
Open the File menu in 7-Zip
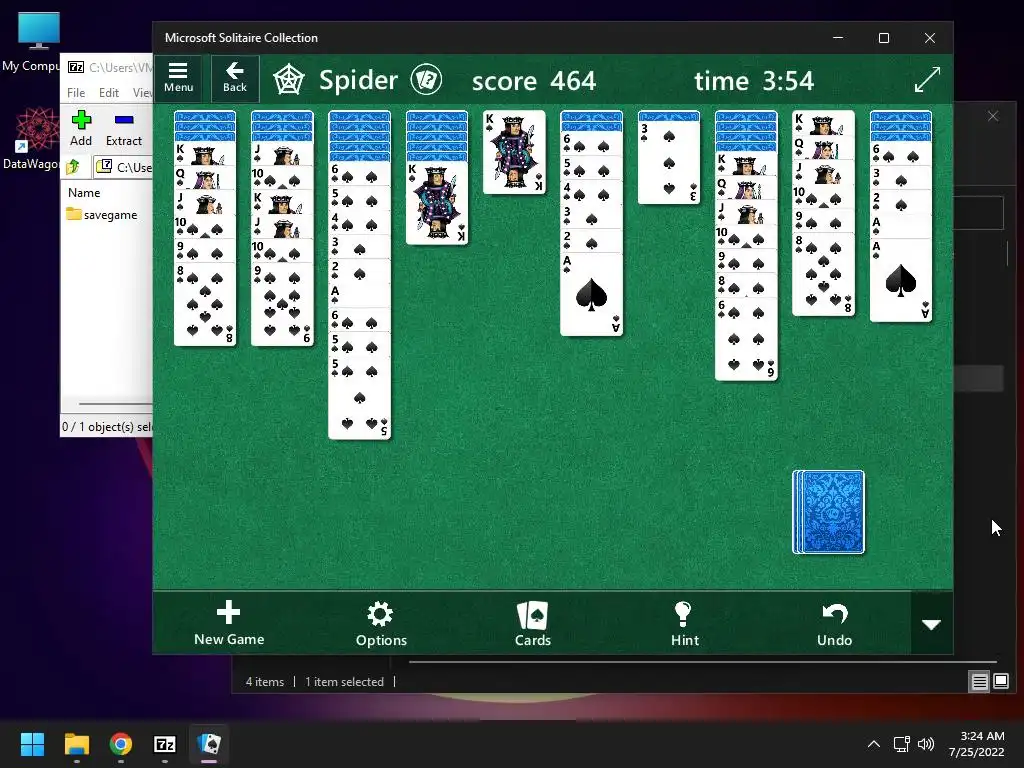tap(76, 93)
